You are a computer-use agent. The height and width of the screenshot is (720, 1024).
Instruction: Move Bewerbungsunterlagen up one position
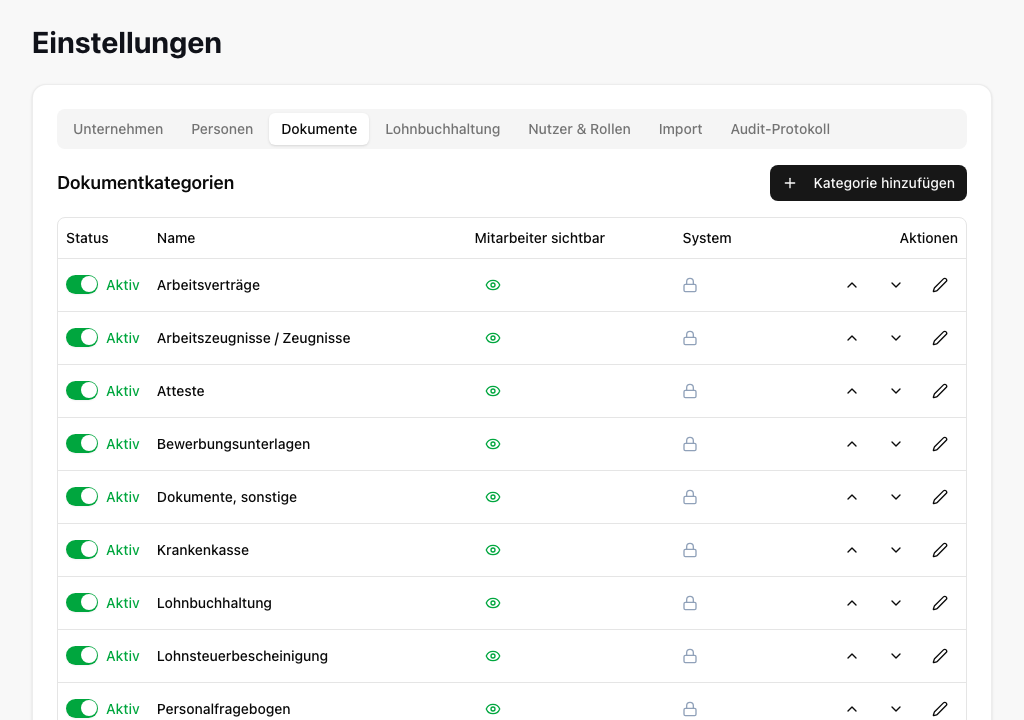point(852,444)
